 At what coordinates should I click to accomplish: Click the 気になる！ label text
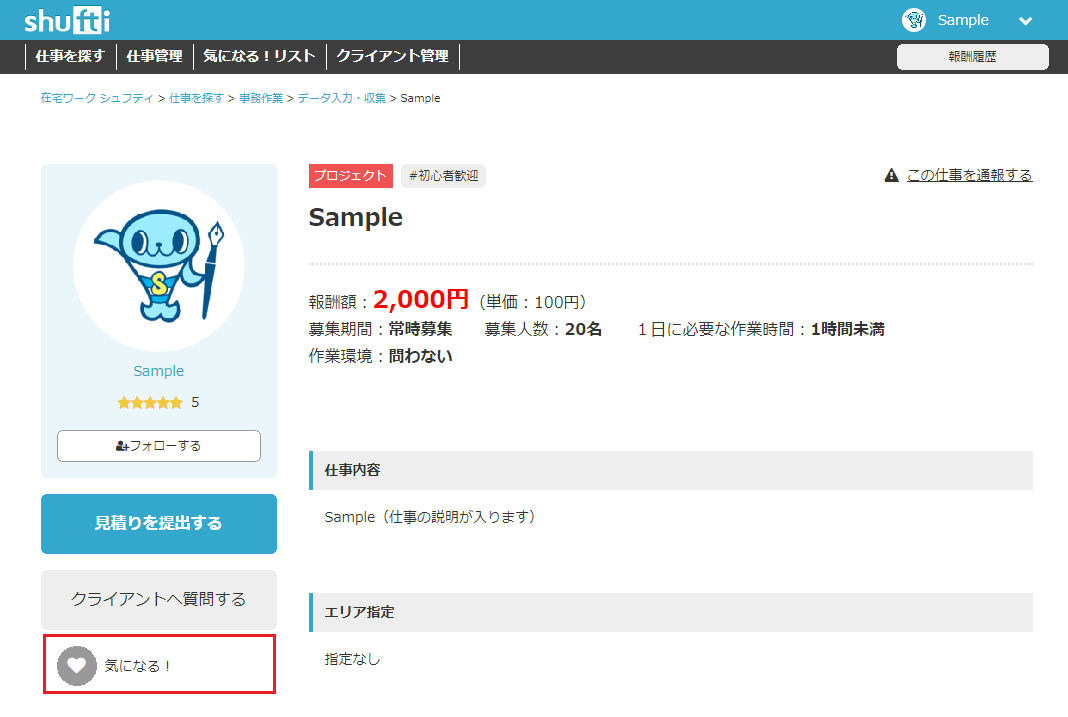click(138, 666)
